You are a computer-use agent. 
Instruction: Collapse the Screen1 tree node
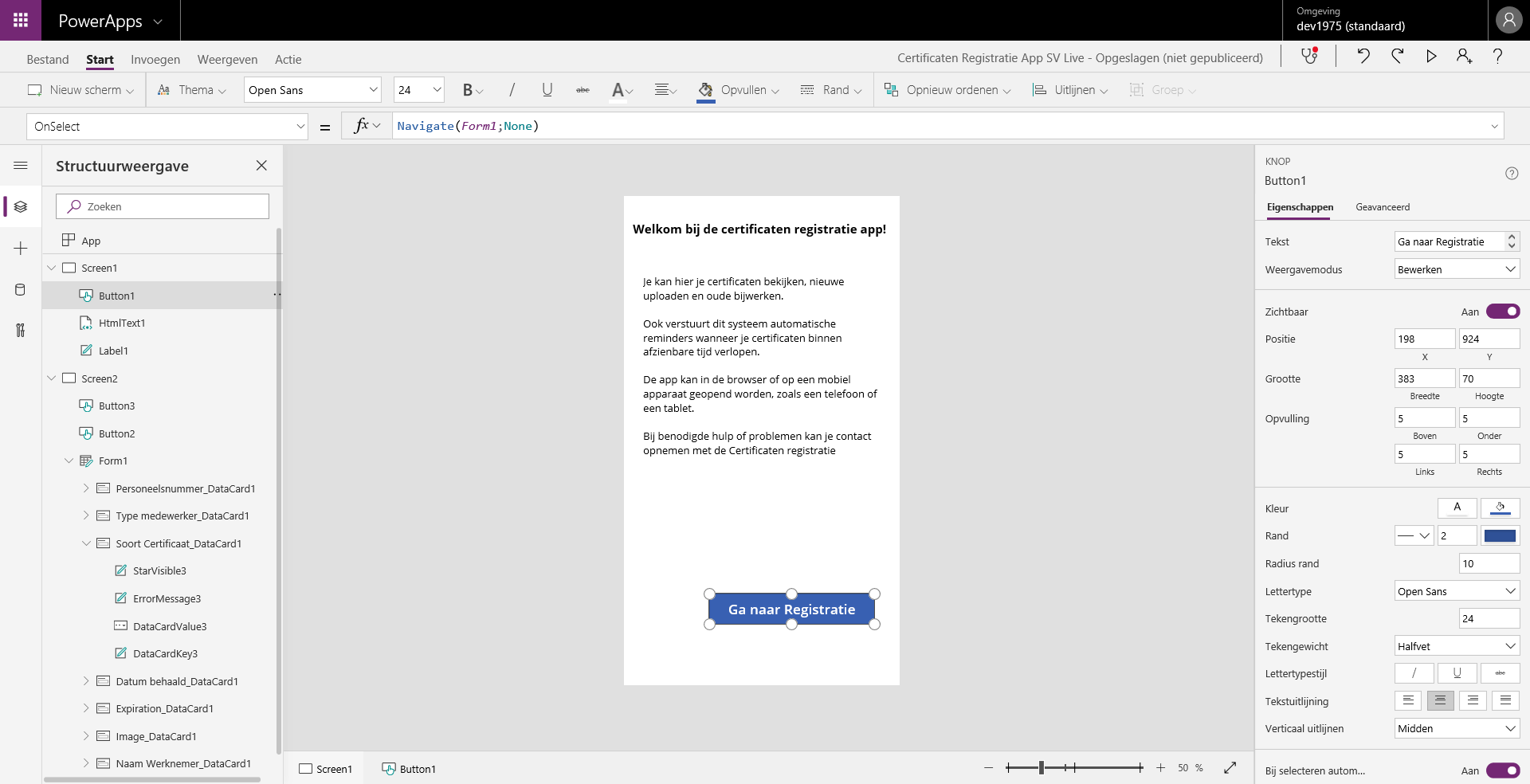(x=52, y=268)
